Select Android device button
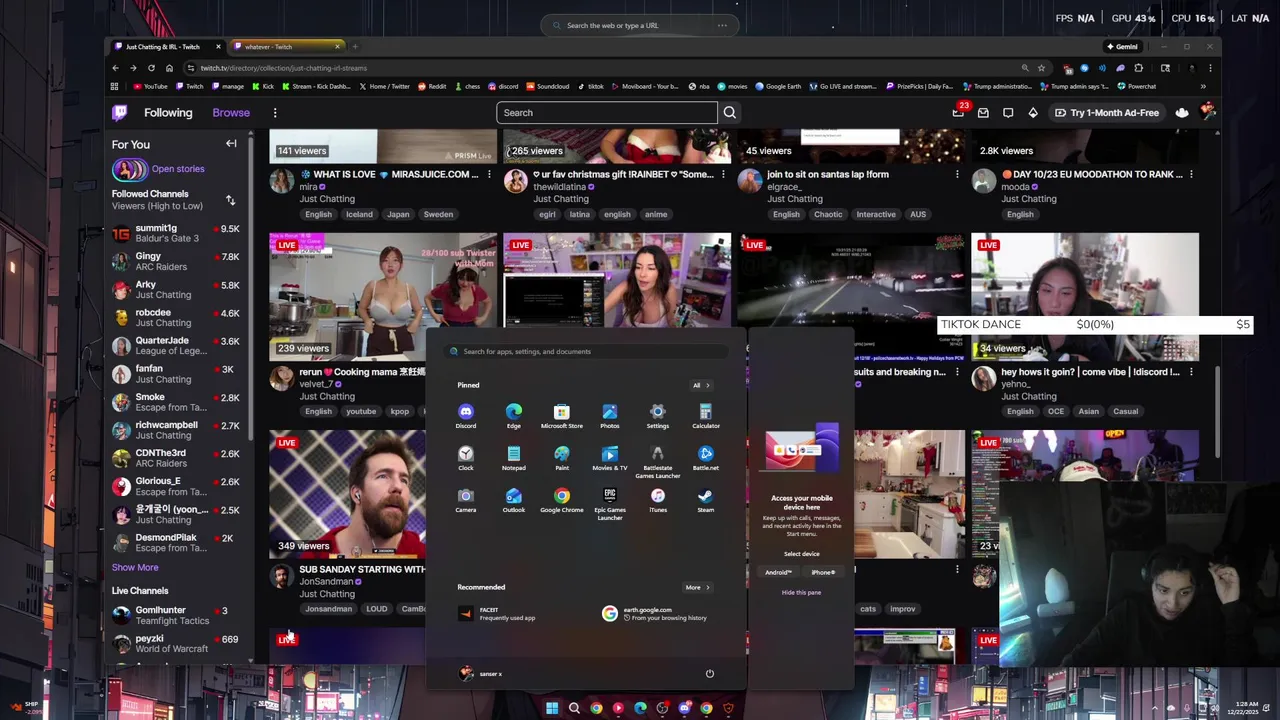This screenshot has width=1280, height=720. [778, 572]
